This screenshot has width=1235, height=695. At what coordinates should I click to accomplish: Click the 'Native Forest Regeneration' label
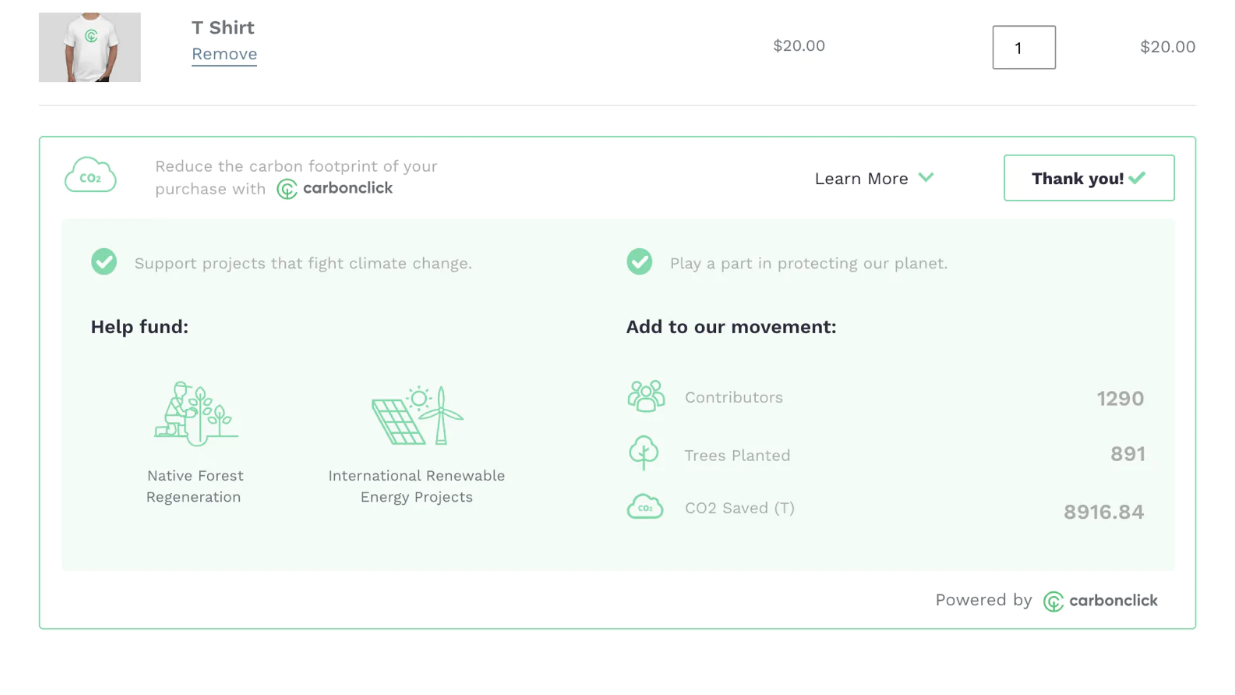(195, 486)
